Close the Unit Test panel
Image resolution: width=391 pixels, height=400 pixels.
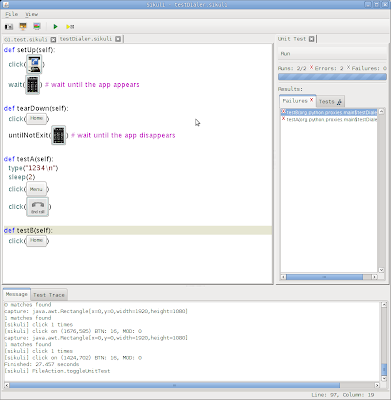(x=311, y=39)
